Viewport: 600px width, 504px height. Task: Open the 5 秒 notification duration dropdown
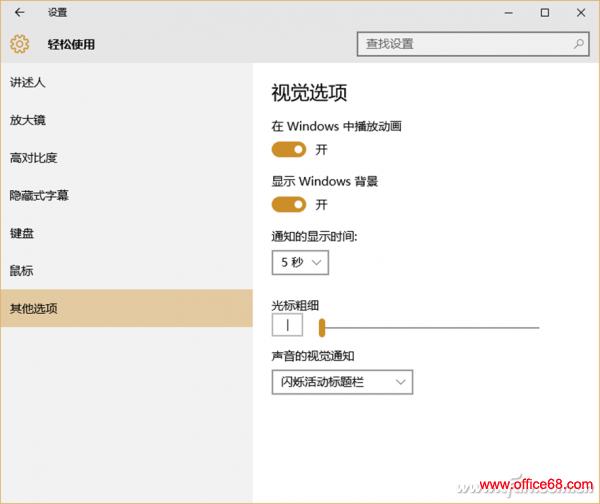click(x=300, y=263)
